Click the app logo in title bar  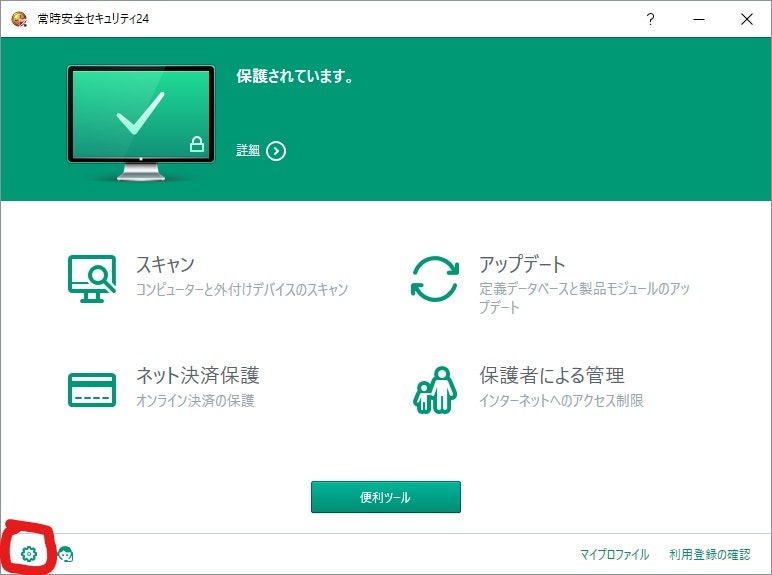pyautogui.click(x=19, y=19)
